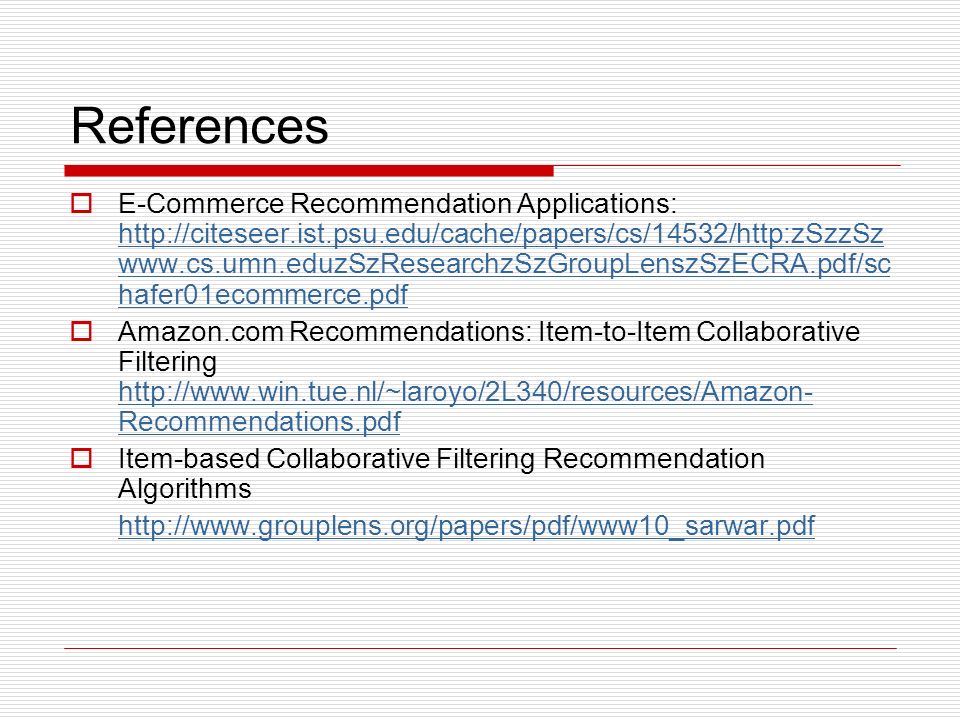Click 'Item-based Collaborative Filtering Recommendation' text

pyautogui.click(x=441, y=459)
